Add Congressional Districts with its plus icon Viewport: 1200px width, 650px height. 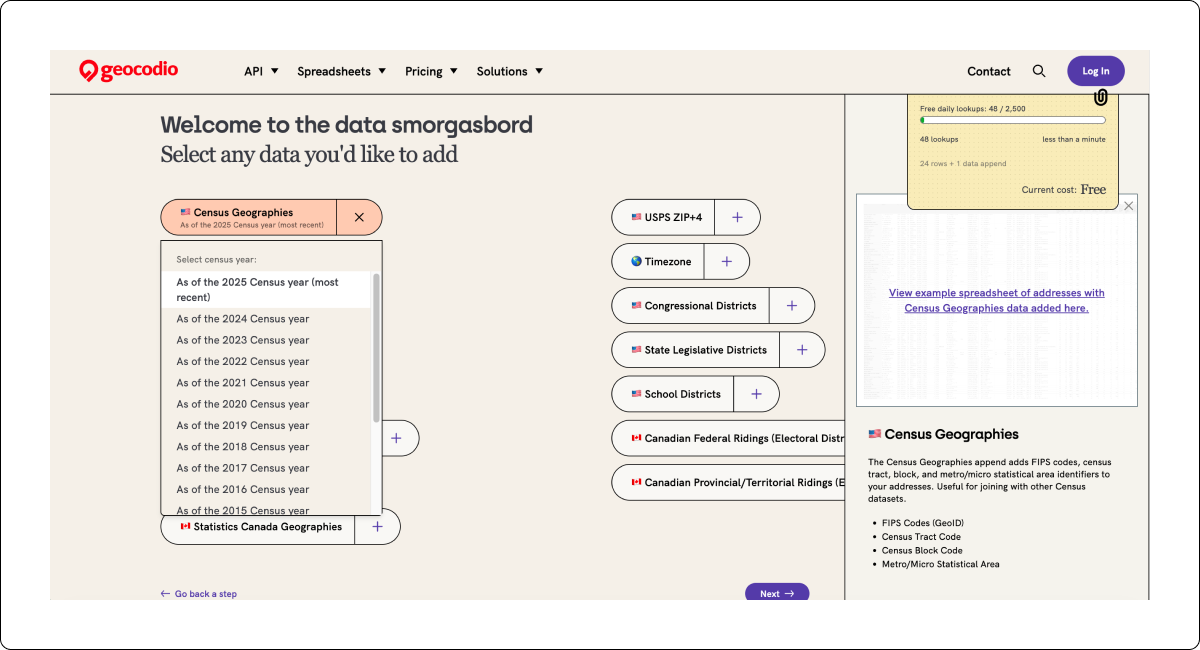coord(792,305)
